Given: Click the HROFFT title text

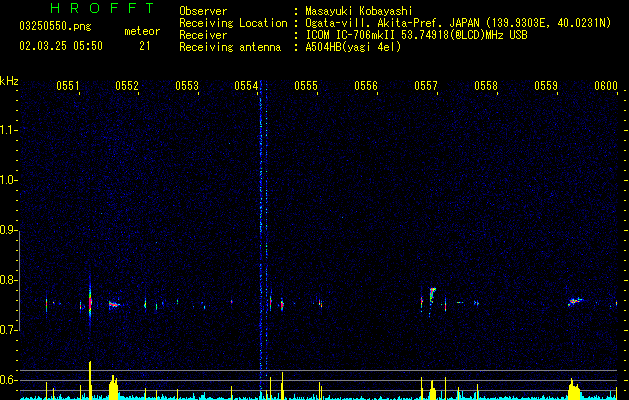Looking at the screenshot, I should point(102,8).
